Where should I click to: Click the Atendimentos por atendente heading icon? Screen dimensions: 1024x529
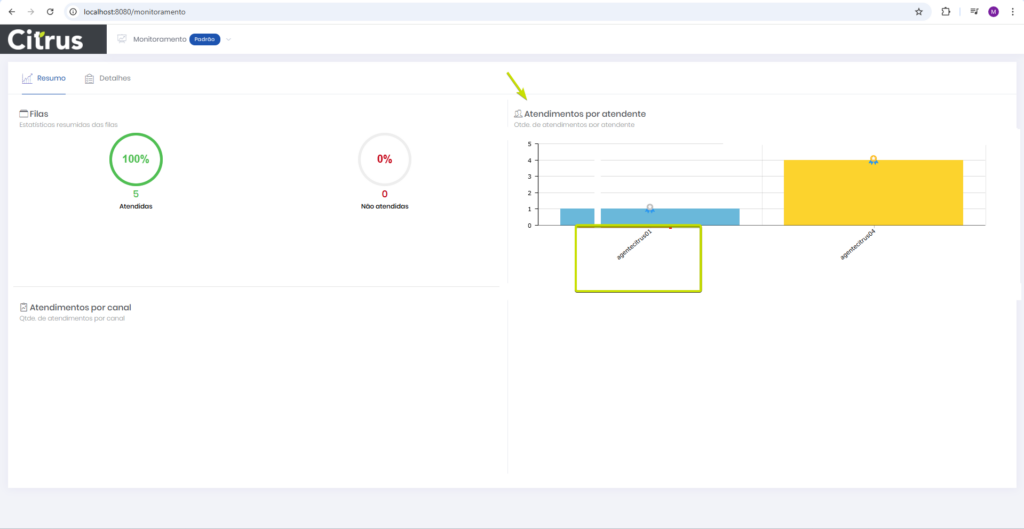click(518, 114)
